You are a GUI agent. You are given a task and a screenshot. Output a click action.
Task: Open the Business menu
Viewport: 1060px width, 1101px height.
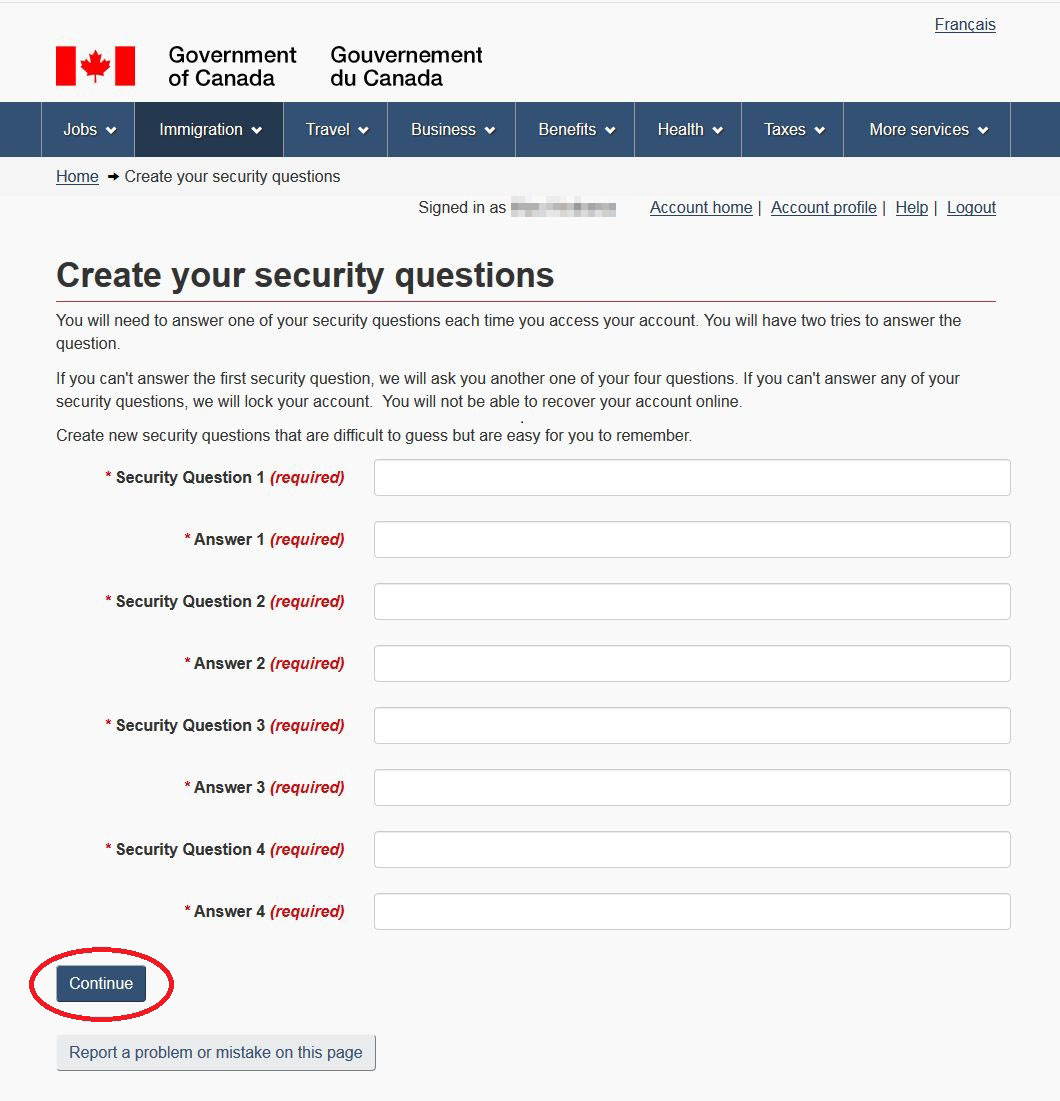click(x=451, y=130)
